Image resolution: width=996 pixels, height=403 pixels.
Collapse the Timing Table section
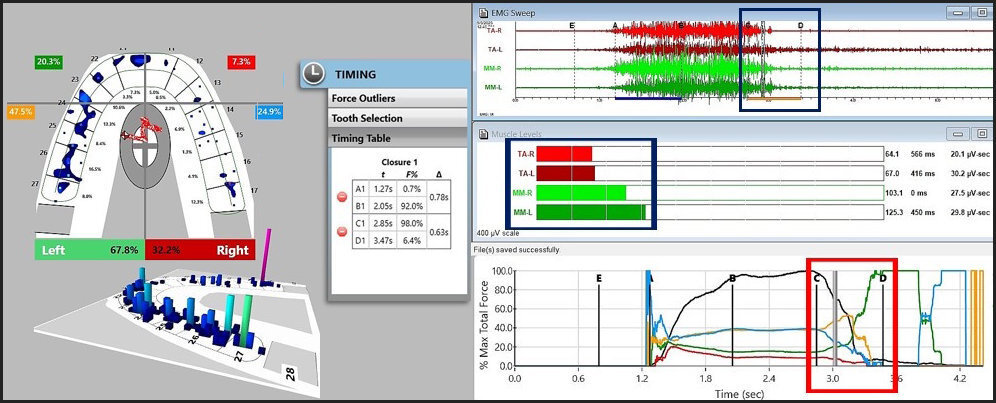pyautogui.click(x=398, y=138)
